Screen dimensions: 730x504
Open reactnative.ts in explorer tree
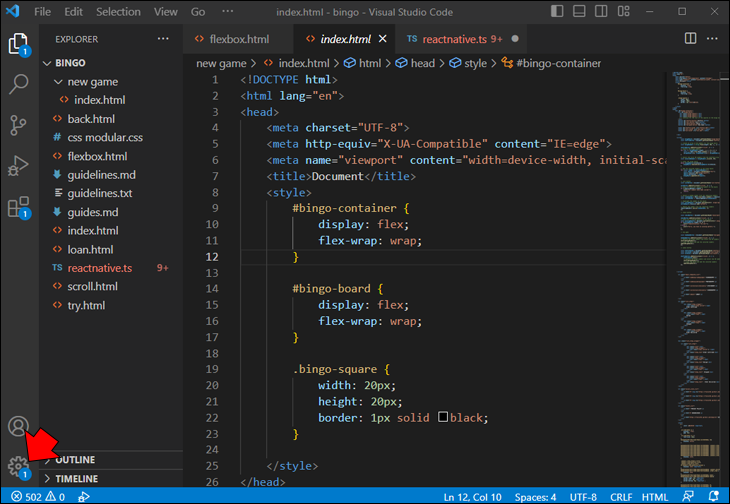[x=99, y=268]
